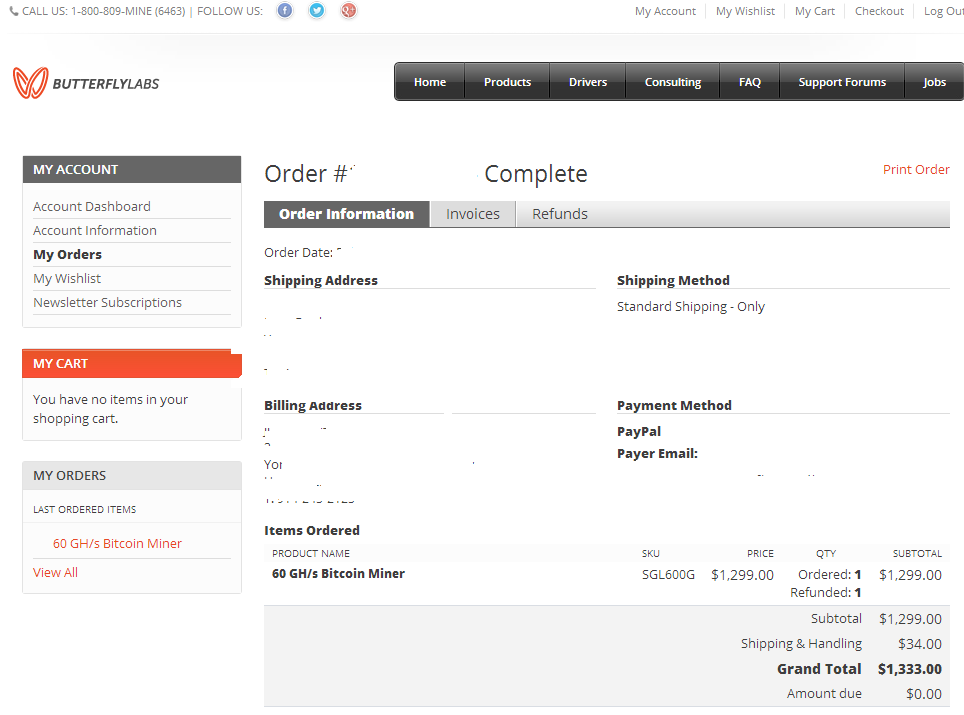Open the Products navigation item
This screenshot has height=715, width=964.
pyautogui.click(x=507, y=82)
